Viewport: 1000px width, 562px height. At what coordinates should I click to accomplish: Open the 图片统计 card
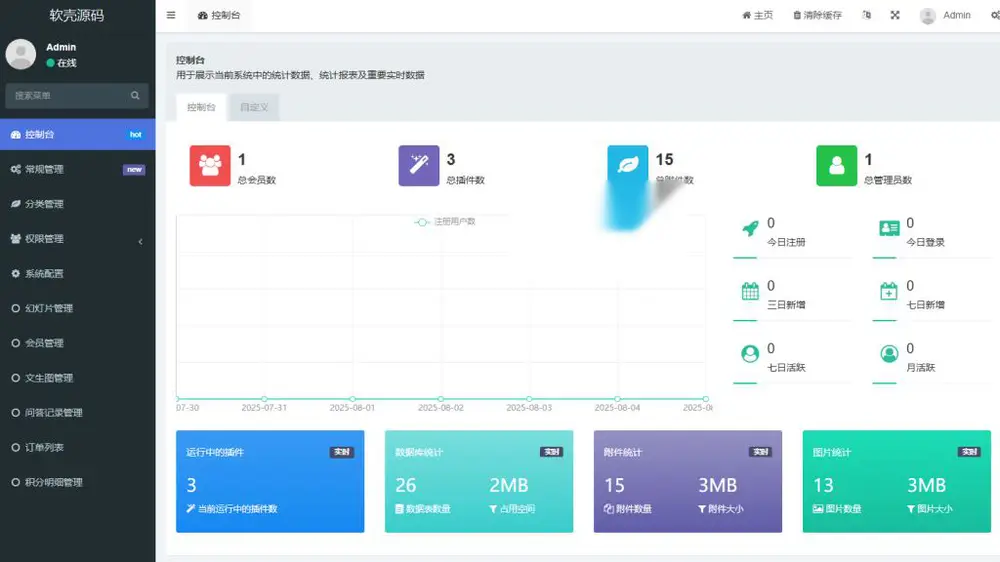point(897,482)
